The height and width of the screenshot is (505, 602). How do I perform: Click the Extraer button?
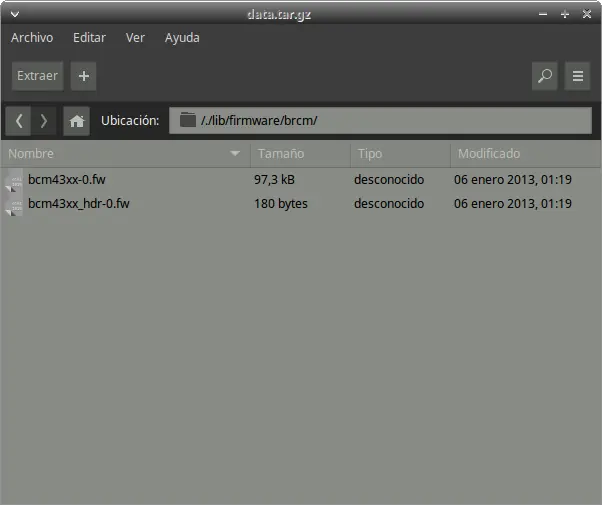click(37, 76)
